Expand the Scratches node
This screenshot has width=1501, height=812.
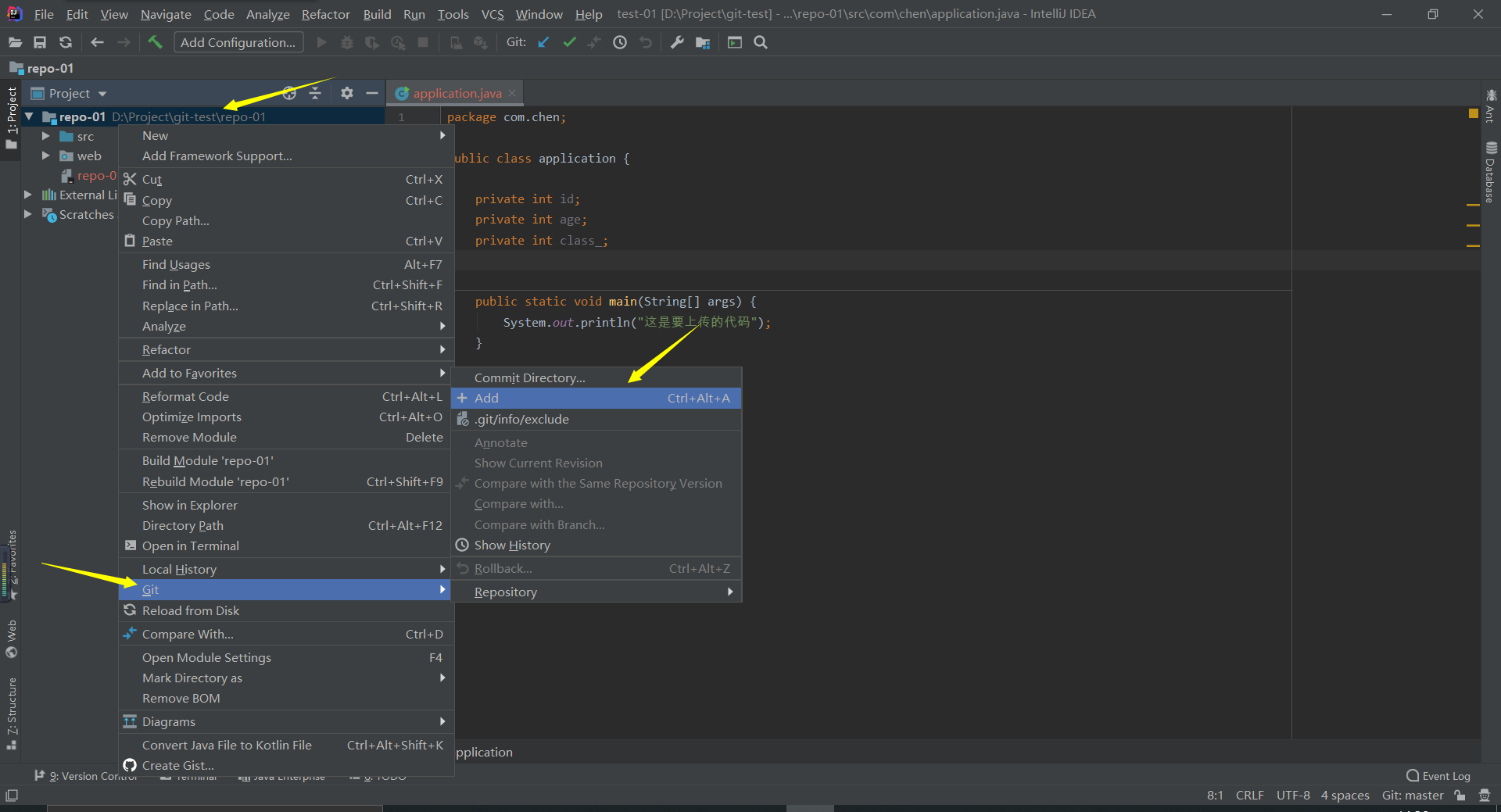tap(28, 214)
